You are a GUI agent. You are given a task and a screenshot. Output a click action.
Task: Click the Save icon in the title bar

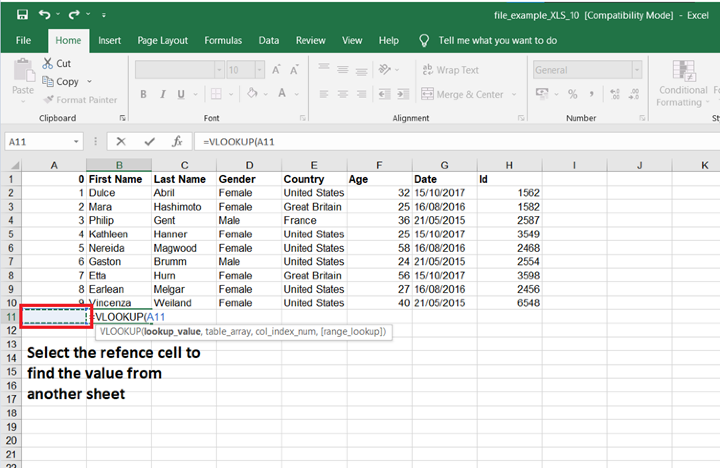pos(23,15)
